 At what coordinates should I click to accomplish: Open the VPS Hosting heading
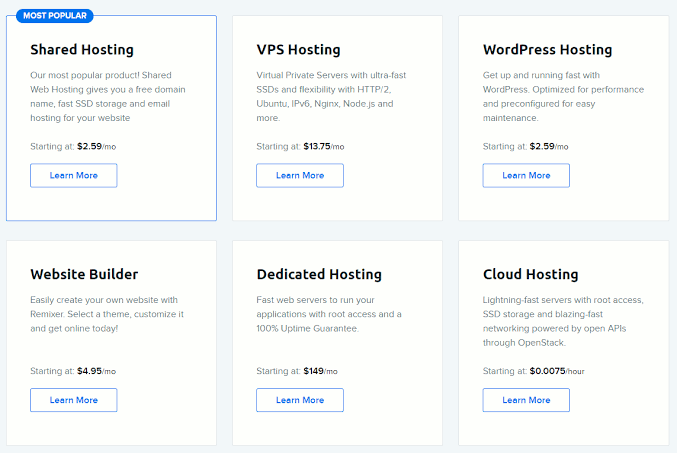click(x=298, y=50)
